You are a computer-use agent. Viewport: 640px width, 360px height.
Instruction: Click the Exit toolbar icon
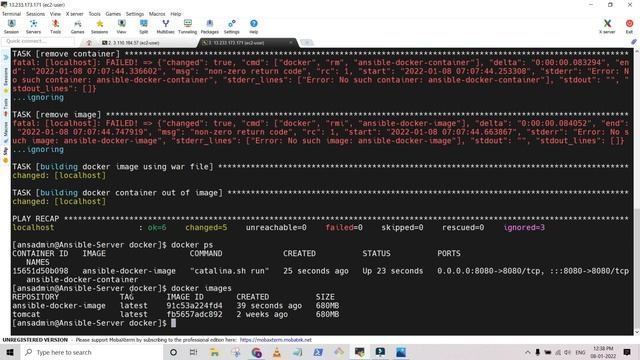629,27
